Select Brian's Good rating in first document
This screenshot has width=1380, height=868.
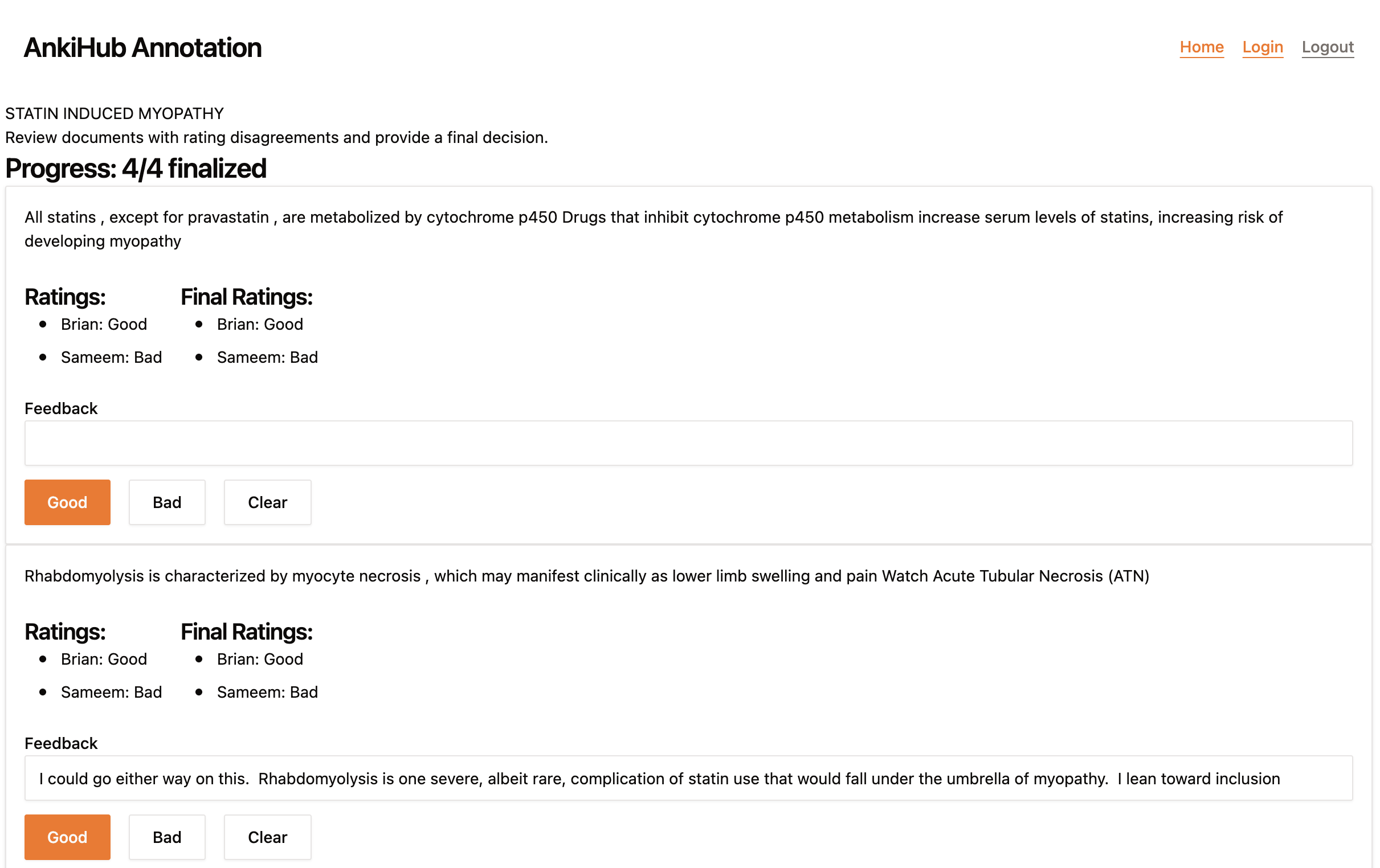click(x=104, y=324)
